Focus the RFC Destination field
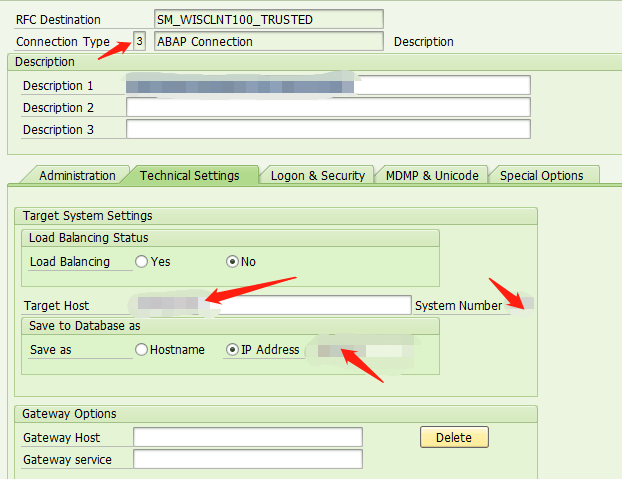This screenshot has height=479, width=622. tap(269, 19)
